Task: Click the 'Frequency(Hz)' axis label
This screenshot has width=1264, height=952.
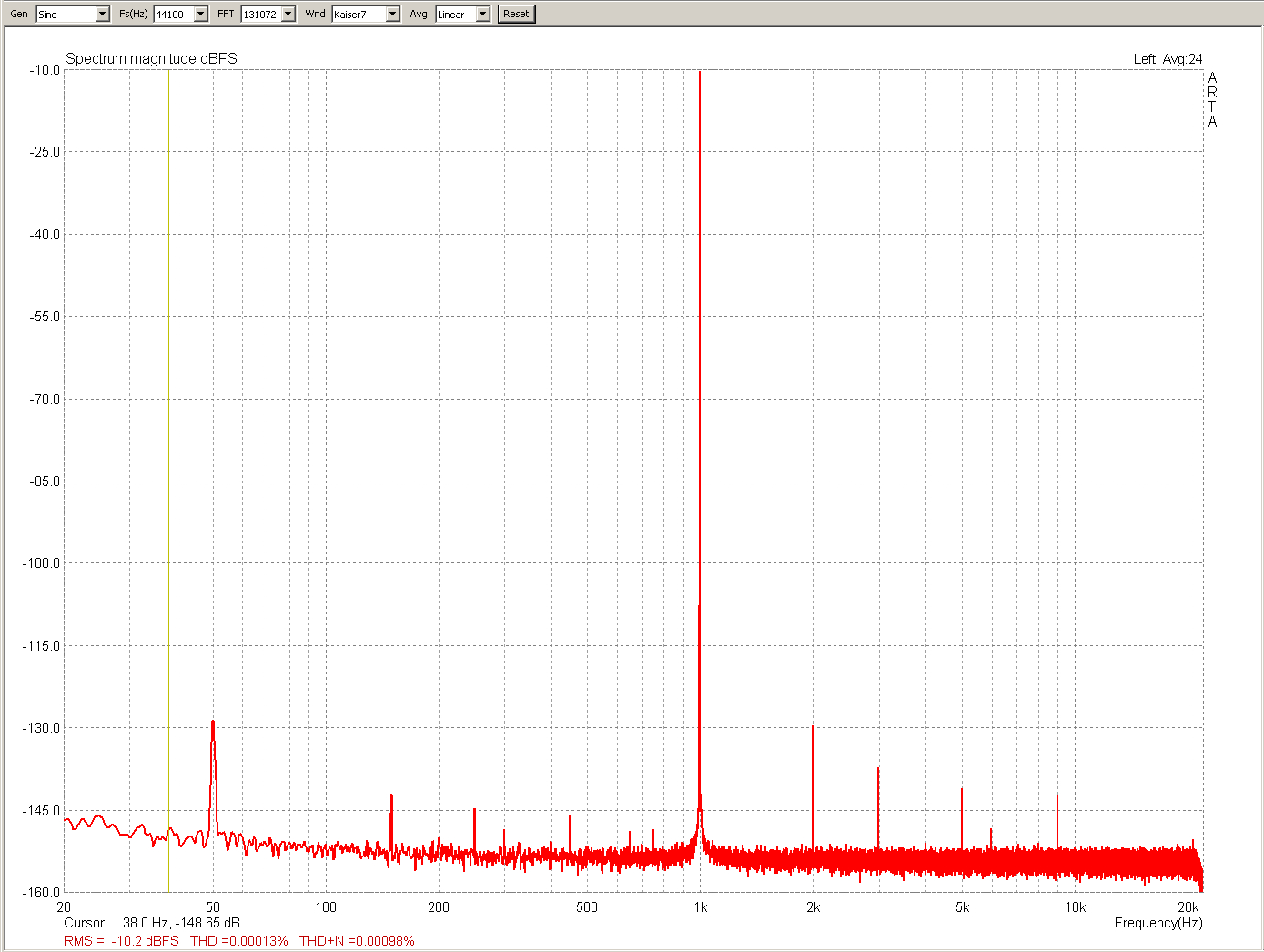Action: pyautogui.click(x=1158, y=923)
